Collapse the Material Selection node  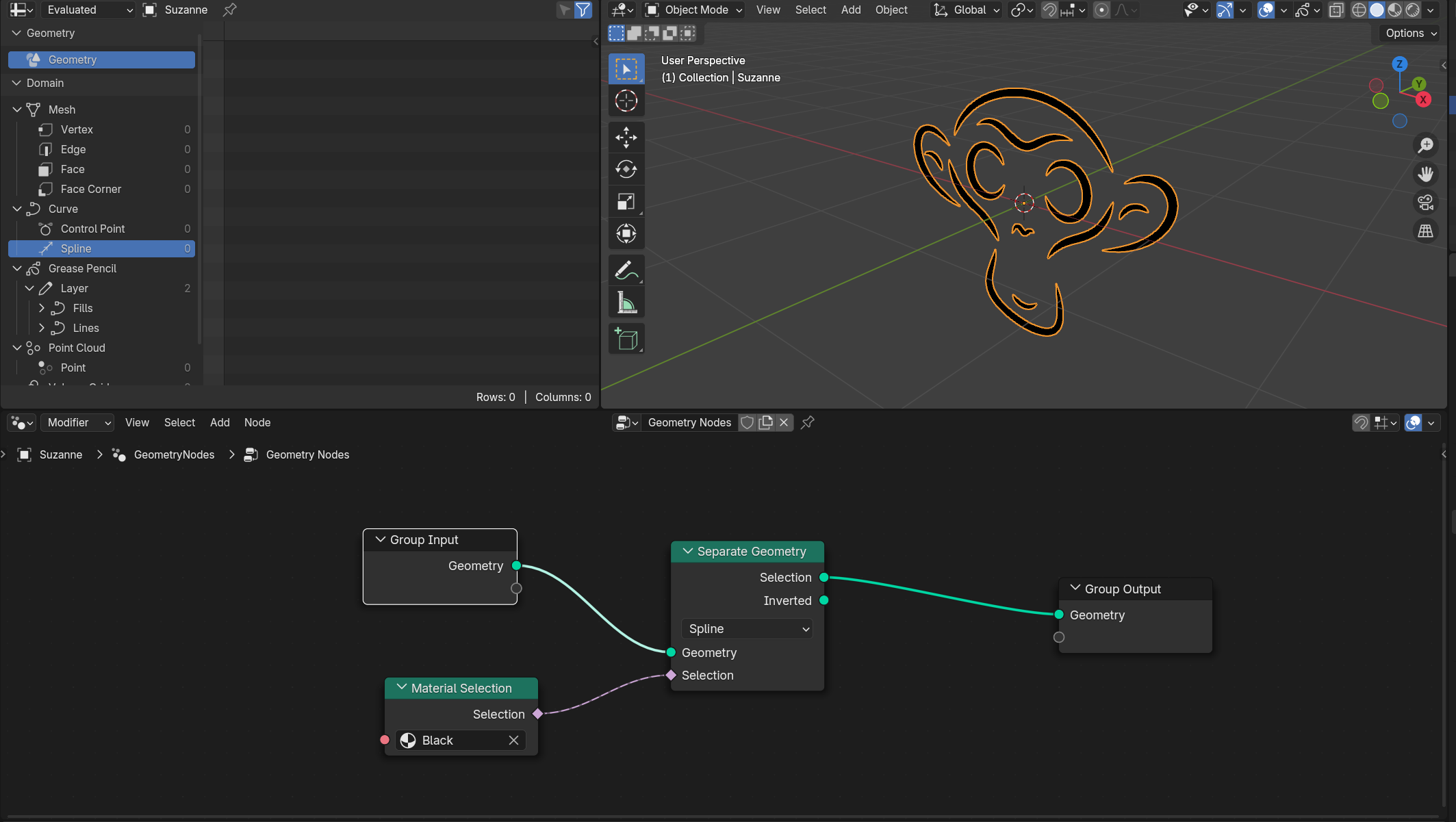click(x=402, y=687)
